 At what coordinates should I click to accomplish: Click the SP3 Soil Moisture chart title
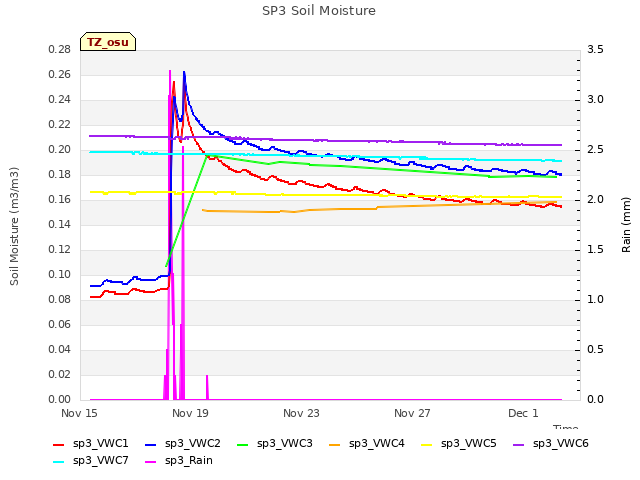click(x=319, y=11)
